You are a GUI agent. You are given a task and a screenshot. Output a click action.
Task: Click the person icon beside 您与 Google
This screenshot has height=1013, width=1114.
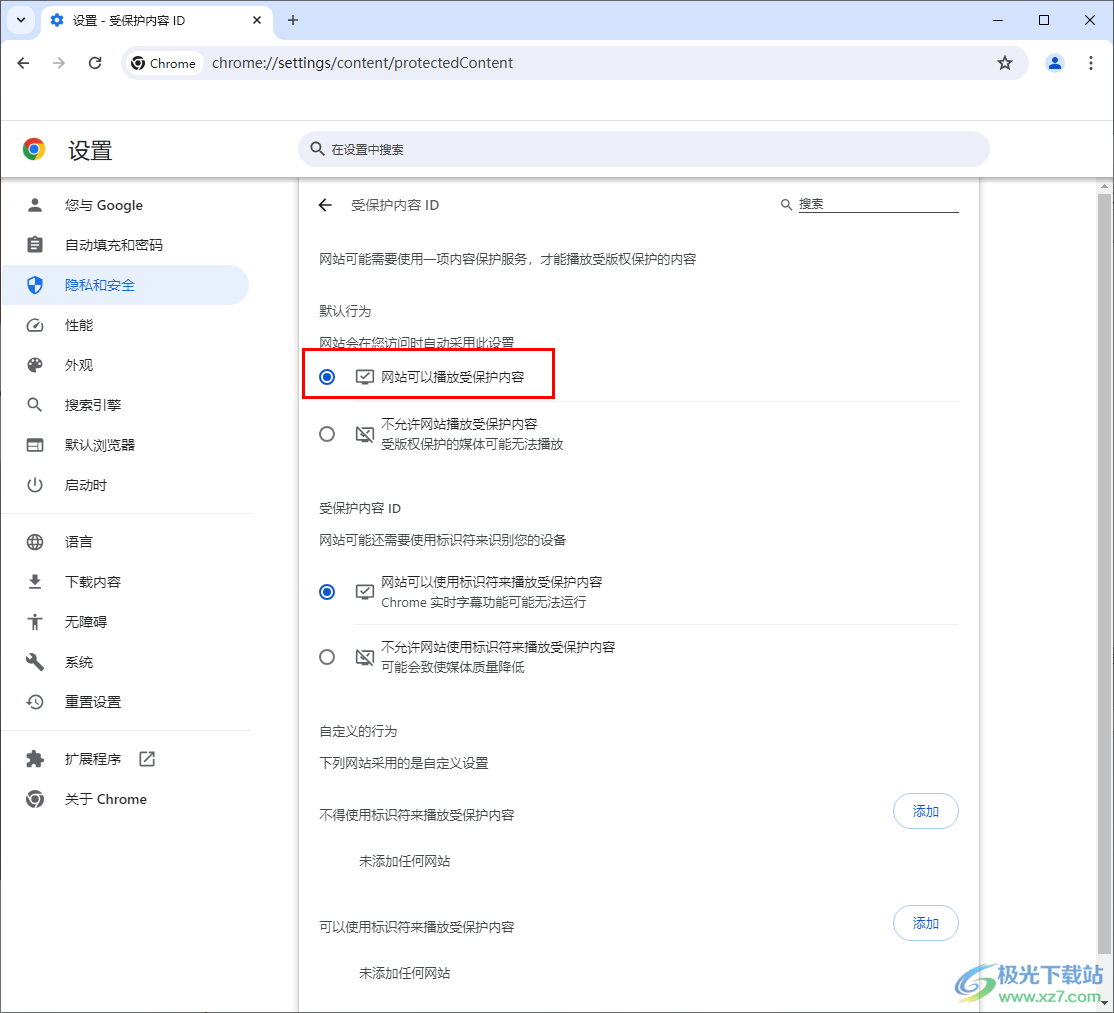(35, 205)
